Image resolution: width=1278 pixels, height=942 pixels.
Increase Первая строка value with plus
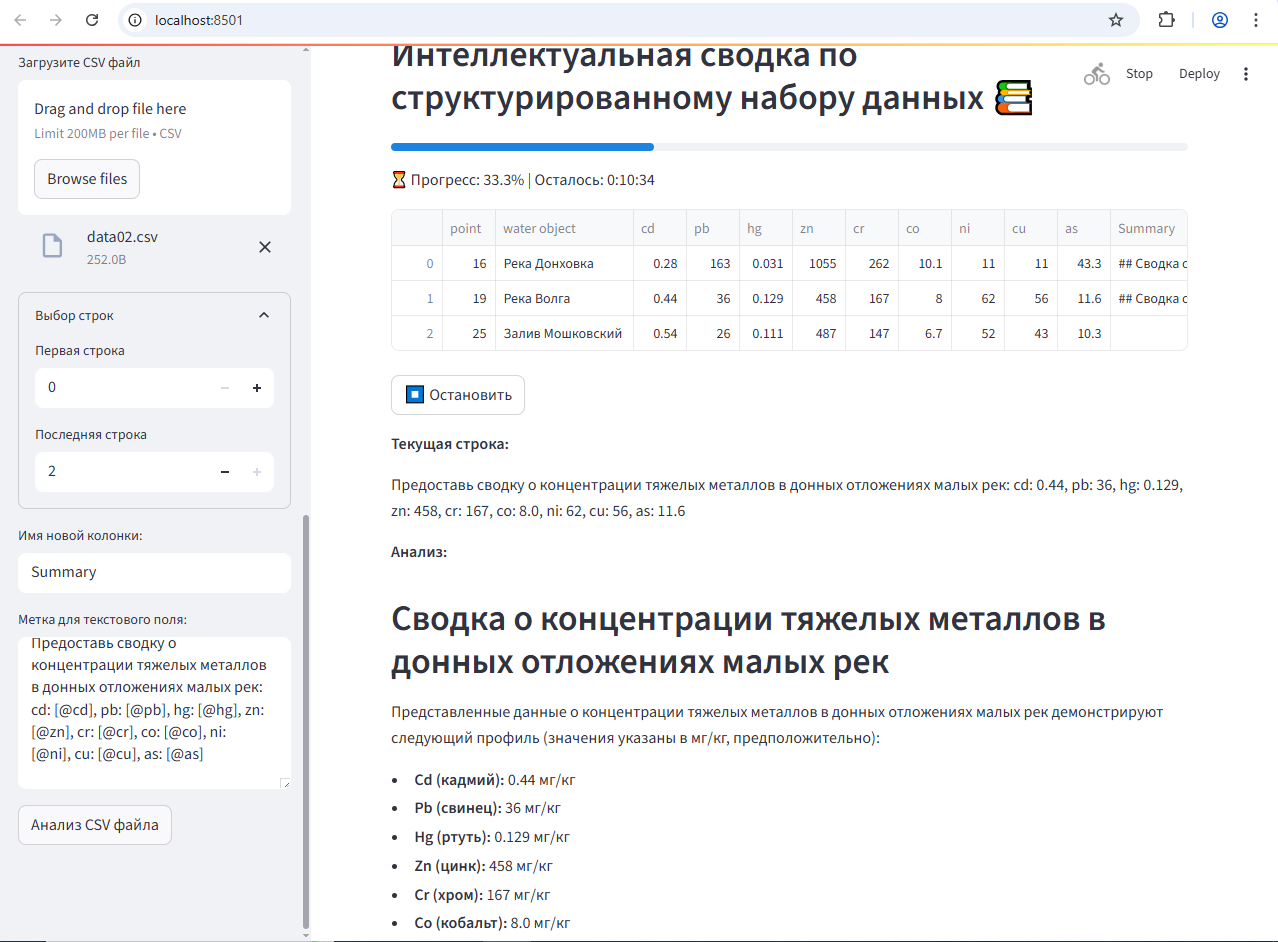pos(257,388)
